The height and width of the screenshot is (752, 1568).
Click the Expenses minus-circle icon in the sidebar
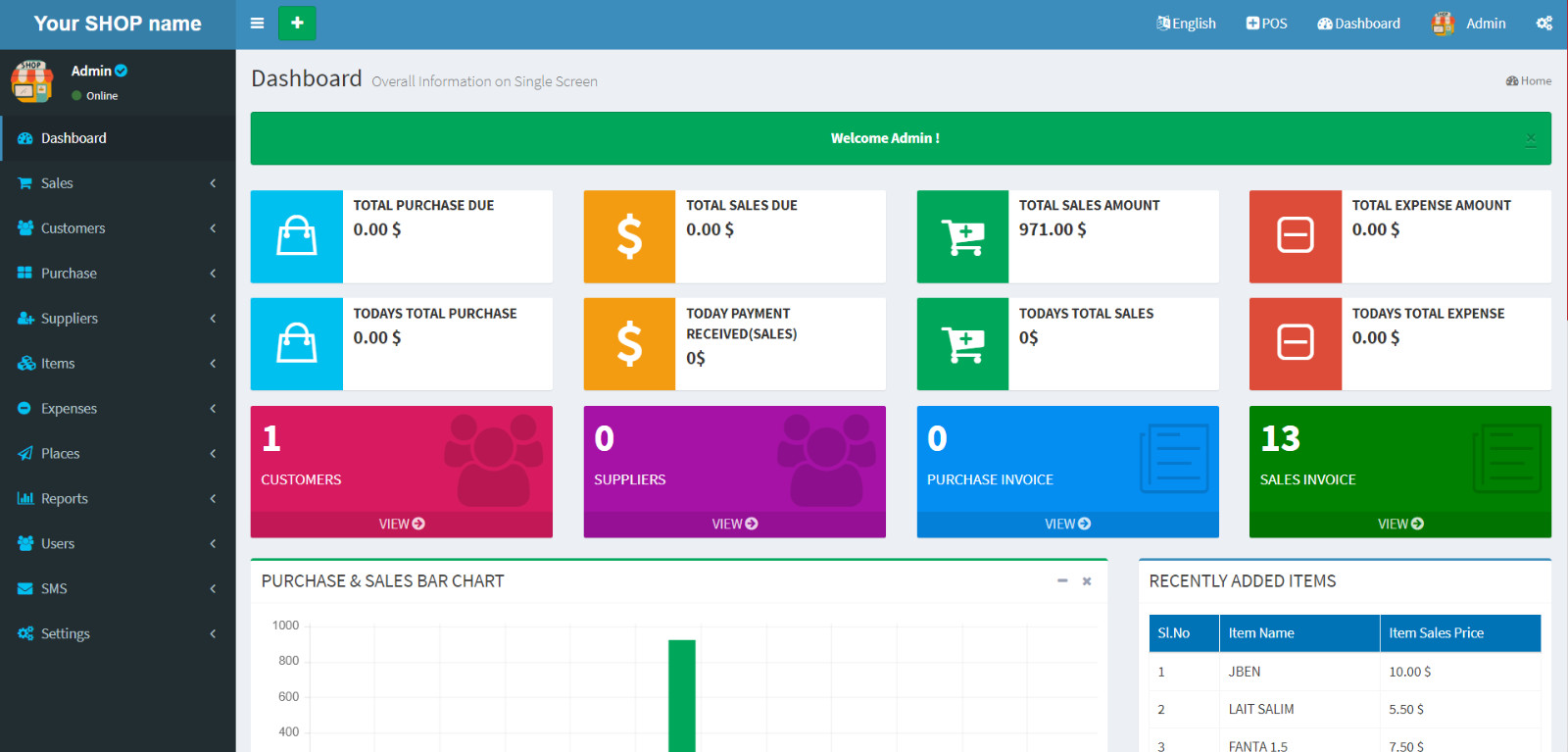pyautogui.click(x=24, y=409)
